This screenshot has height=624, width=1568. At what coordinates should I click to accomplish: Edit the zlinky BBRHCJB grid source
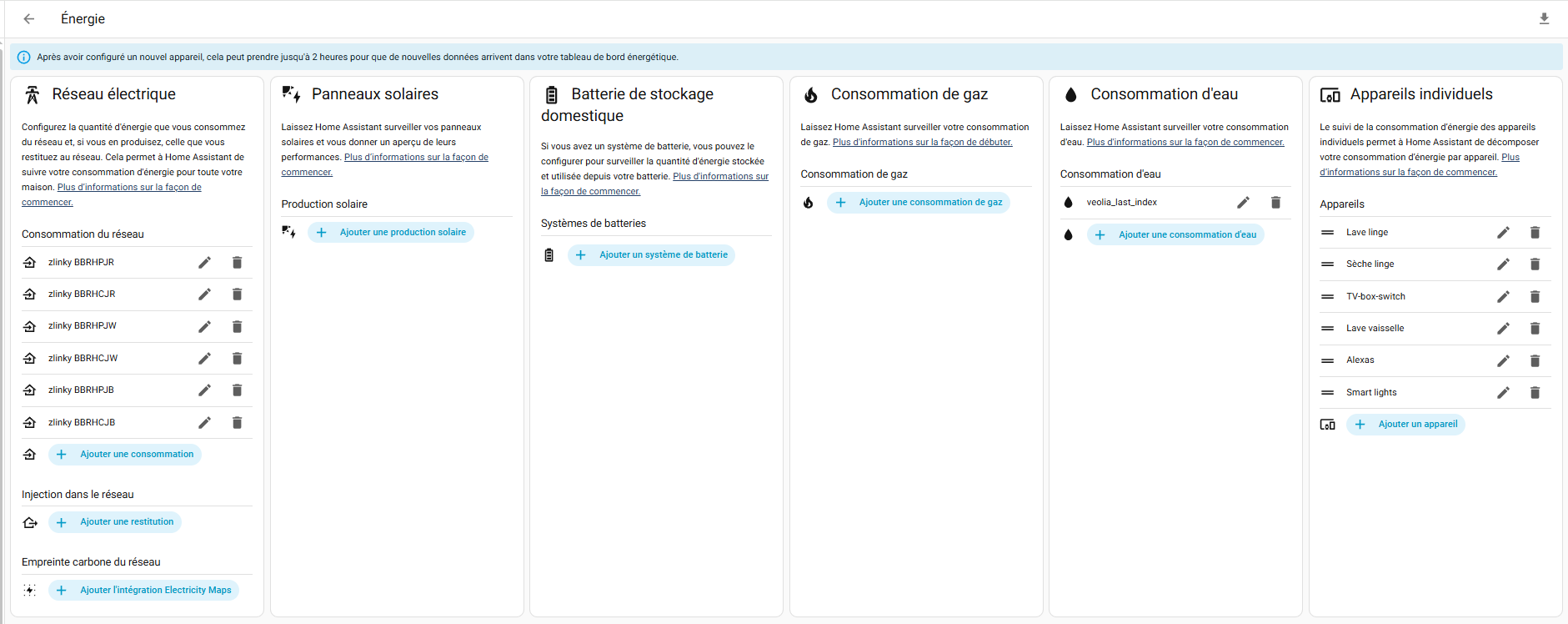tap(204, 423)
